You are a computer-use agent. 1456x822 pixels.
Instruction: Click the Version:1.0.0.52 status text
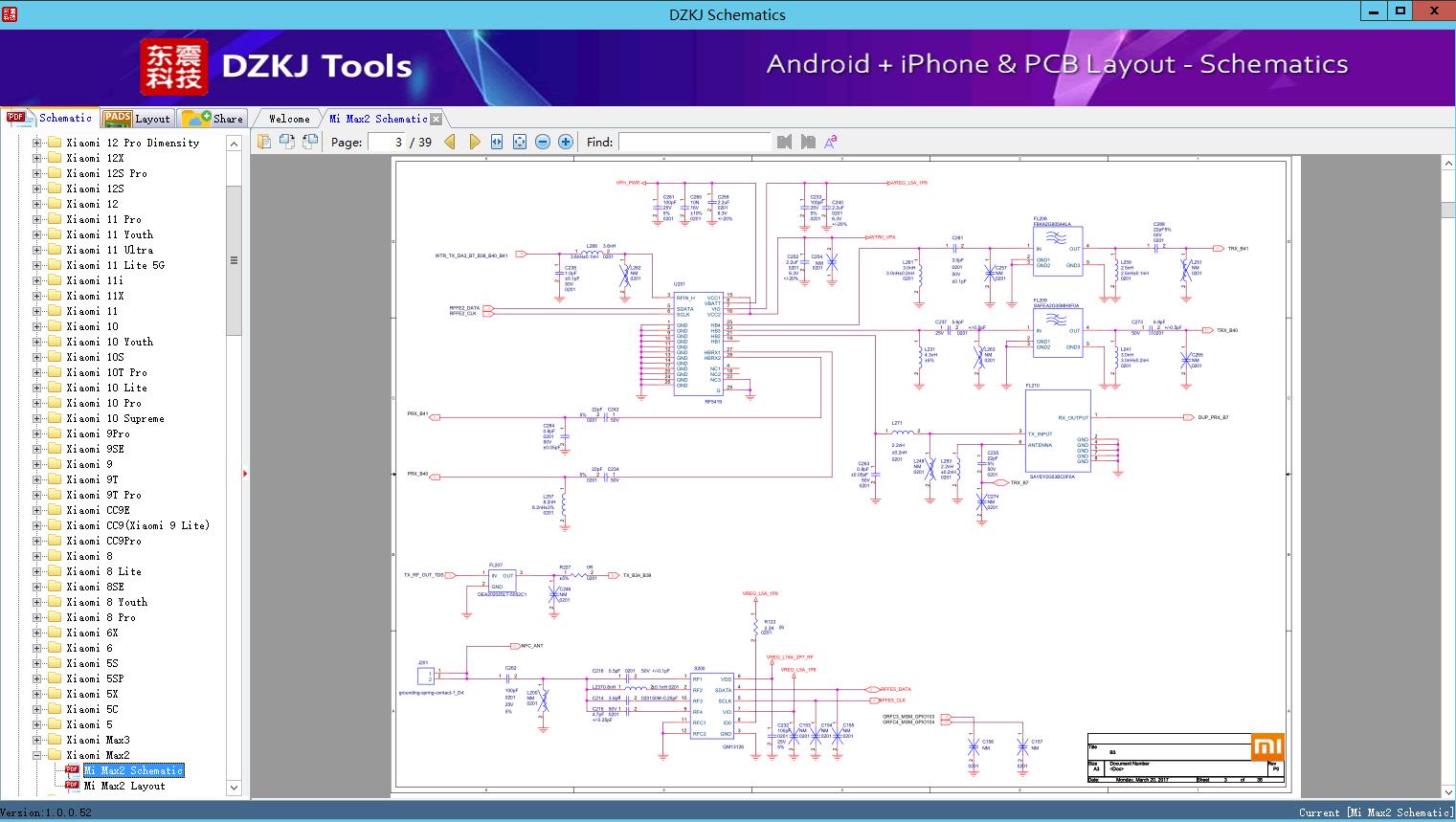tap(47, 812)
